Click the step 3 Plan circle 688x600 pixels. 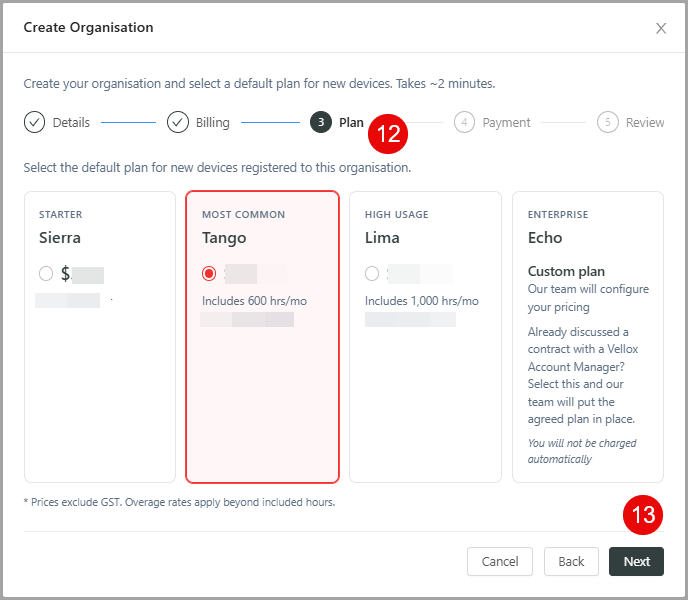[x=321, y=122]
